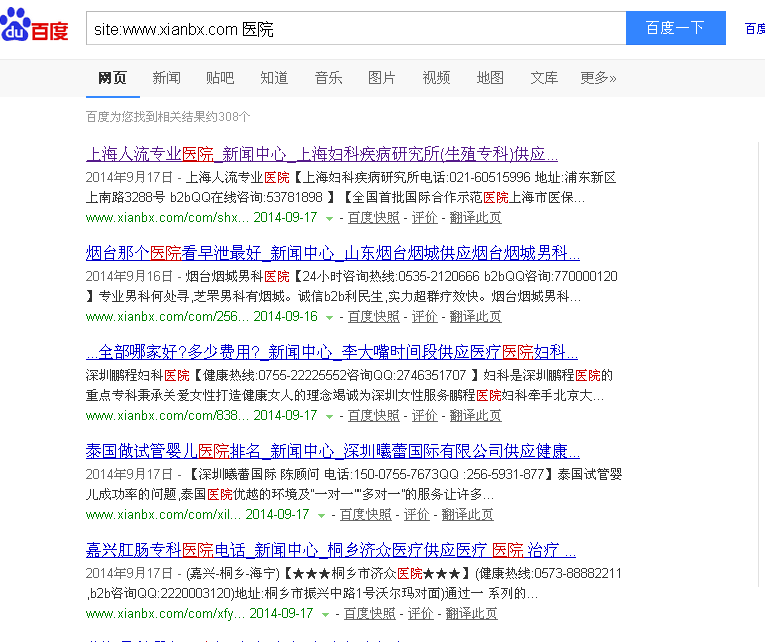Expand dropdown arrow for xianbx.com/com/838 result
This screenshot has width=765, height=642.
click(329, 417)
